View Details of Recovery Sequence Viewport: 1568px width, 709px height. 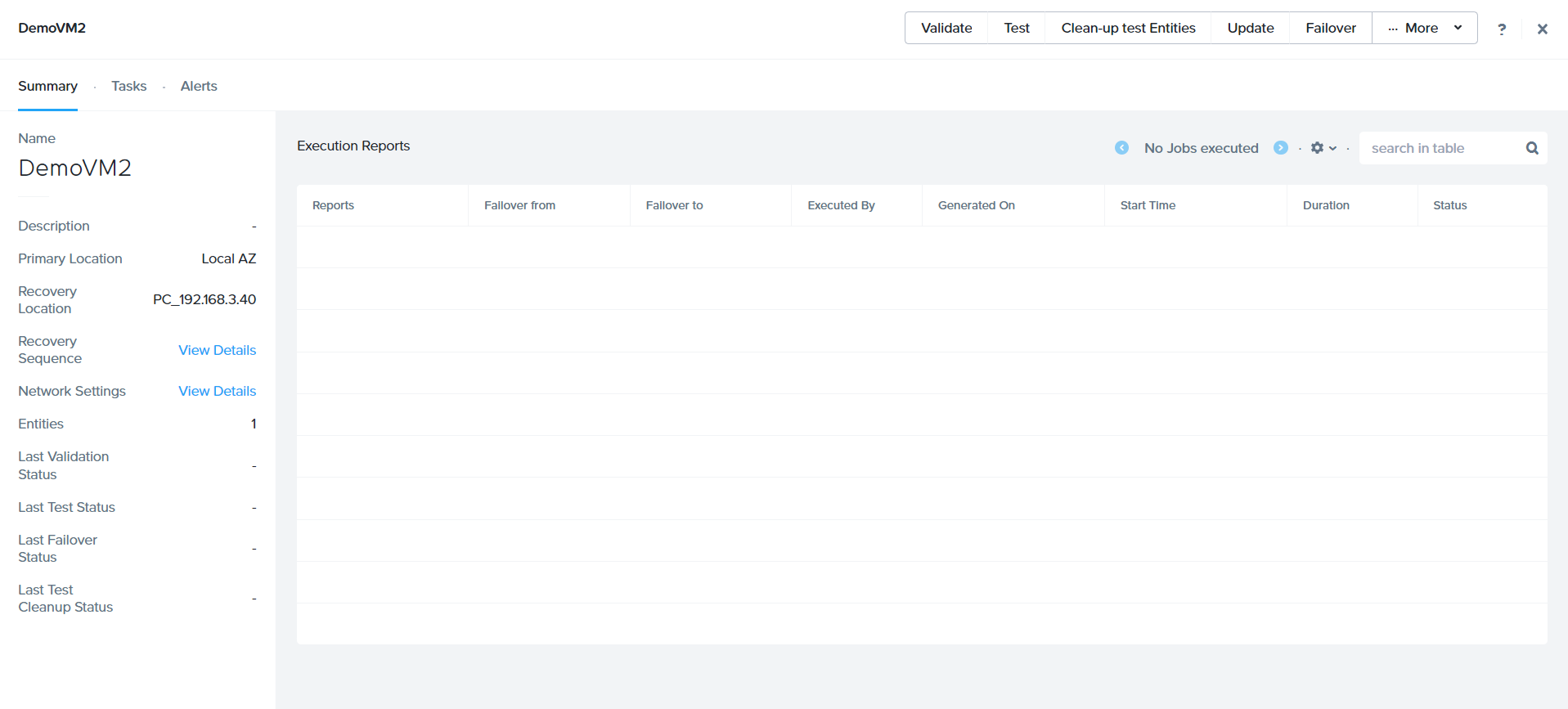(217, 350)
